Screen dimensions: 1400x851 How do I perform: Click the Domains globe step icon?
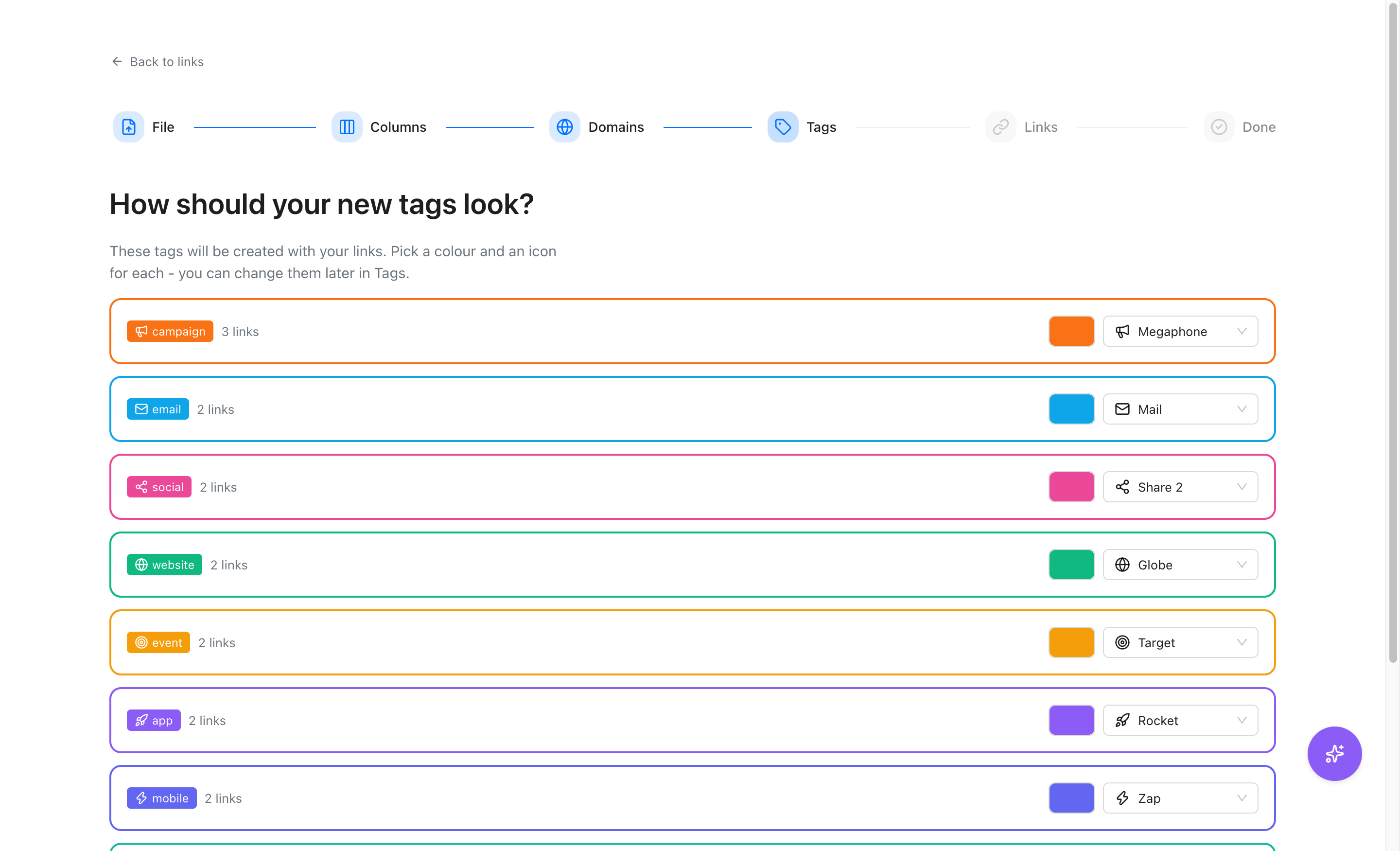pos(565,127)
